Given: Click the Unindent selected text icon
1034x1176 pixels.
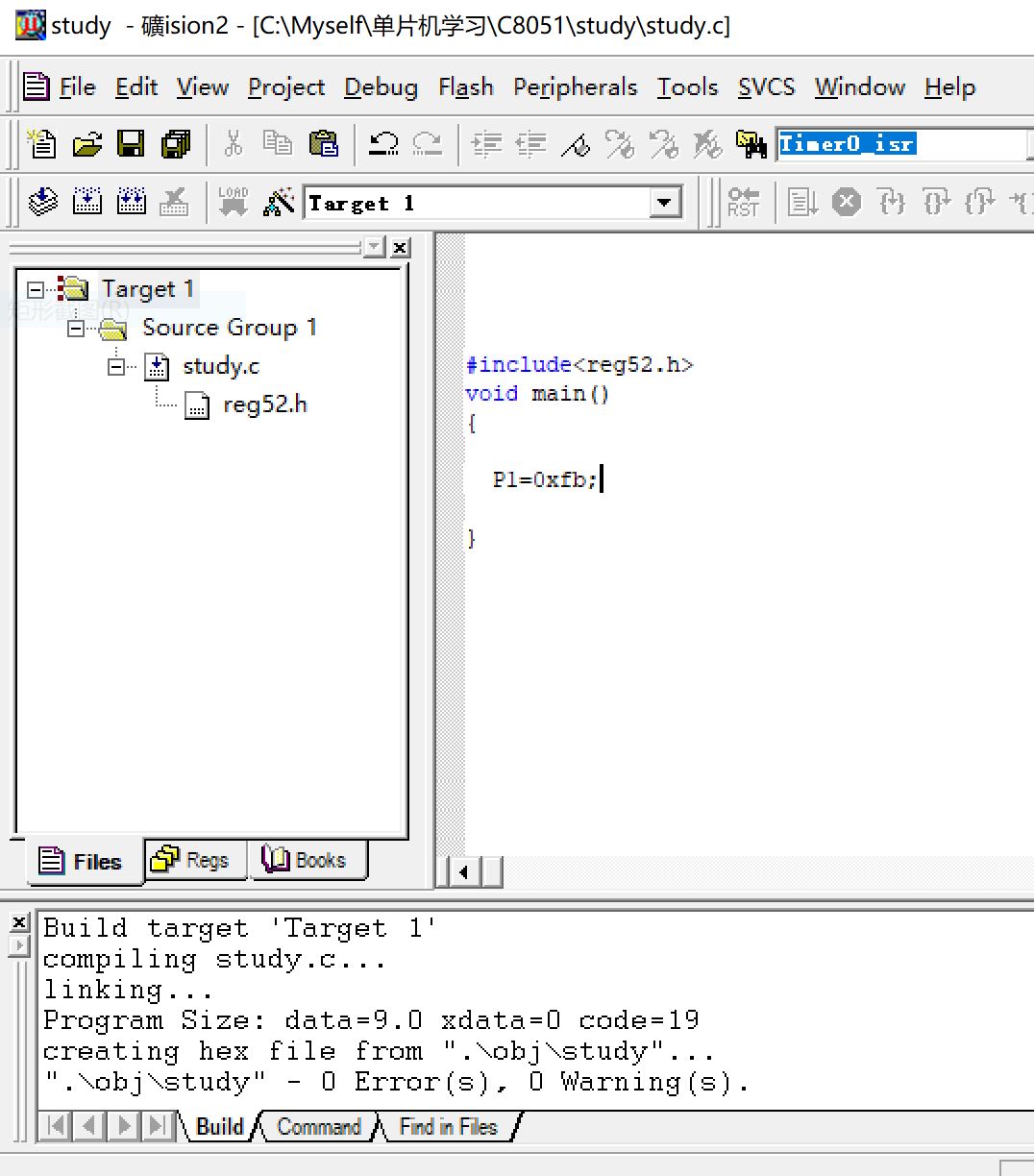Looking at the screenshot, I should click(x=531, y=145).
